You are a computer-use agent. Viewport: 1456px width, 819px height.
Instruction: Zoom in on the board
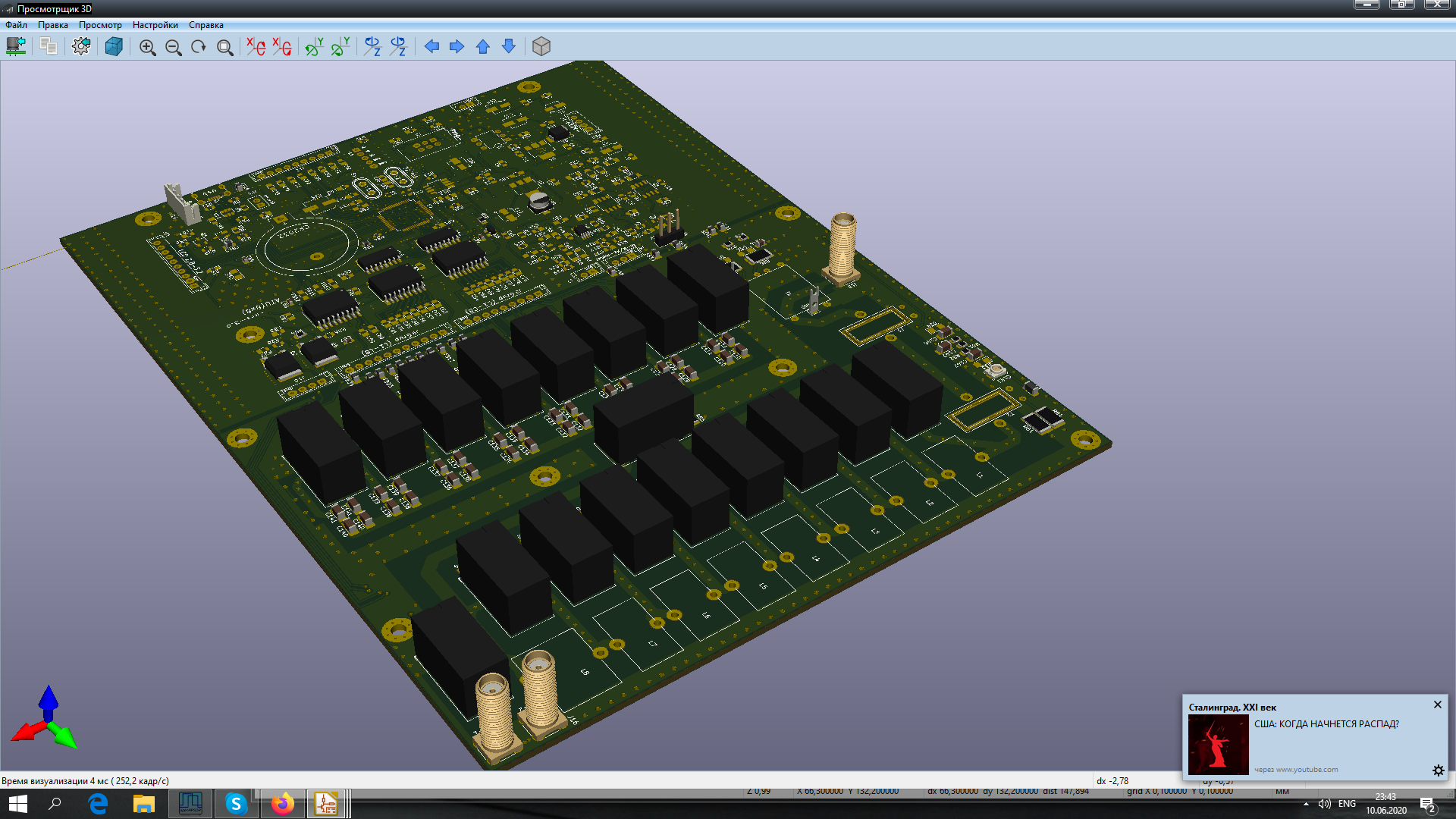(x=147, y=47)
